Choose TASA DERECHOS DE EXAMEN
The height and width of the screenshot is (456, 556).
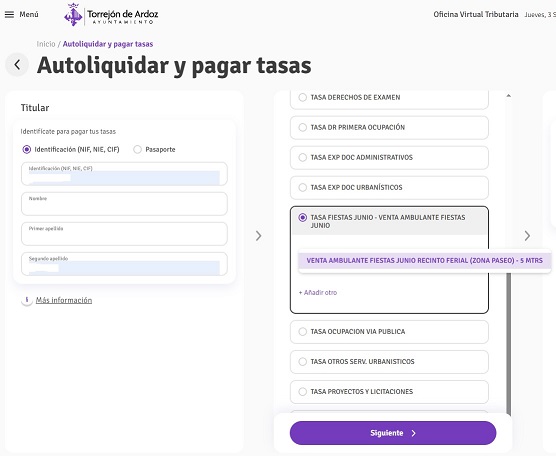(389, 98)
